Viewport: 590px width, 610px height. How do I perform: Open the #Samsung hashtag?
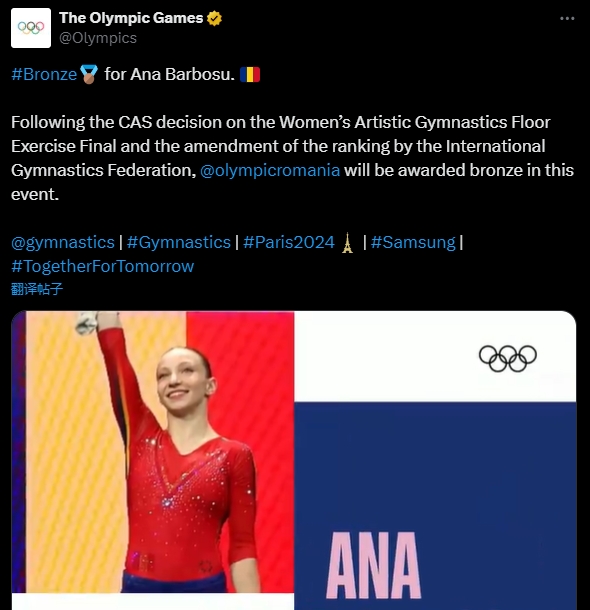point(413,242)
